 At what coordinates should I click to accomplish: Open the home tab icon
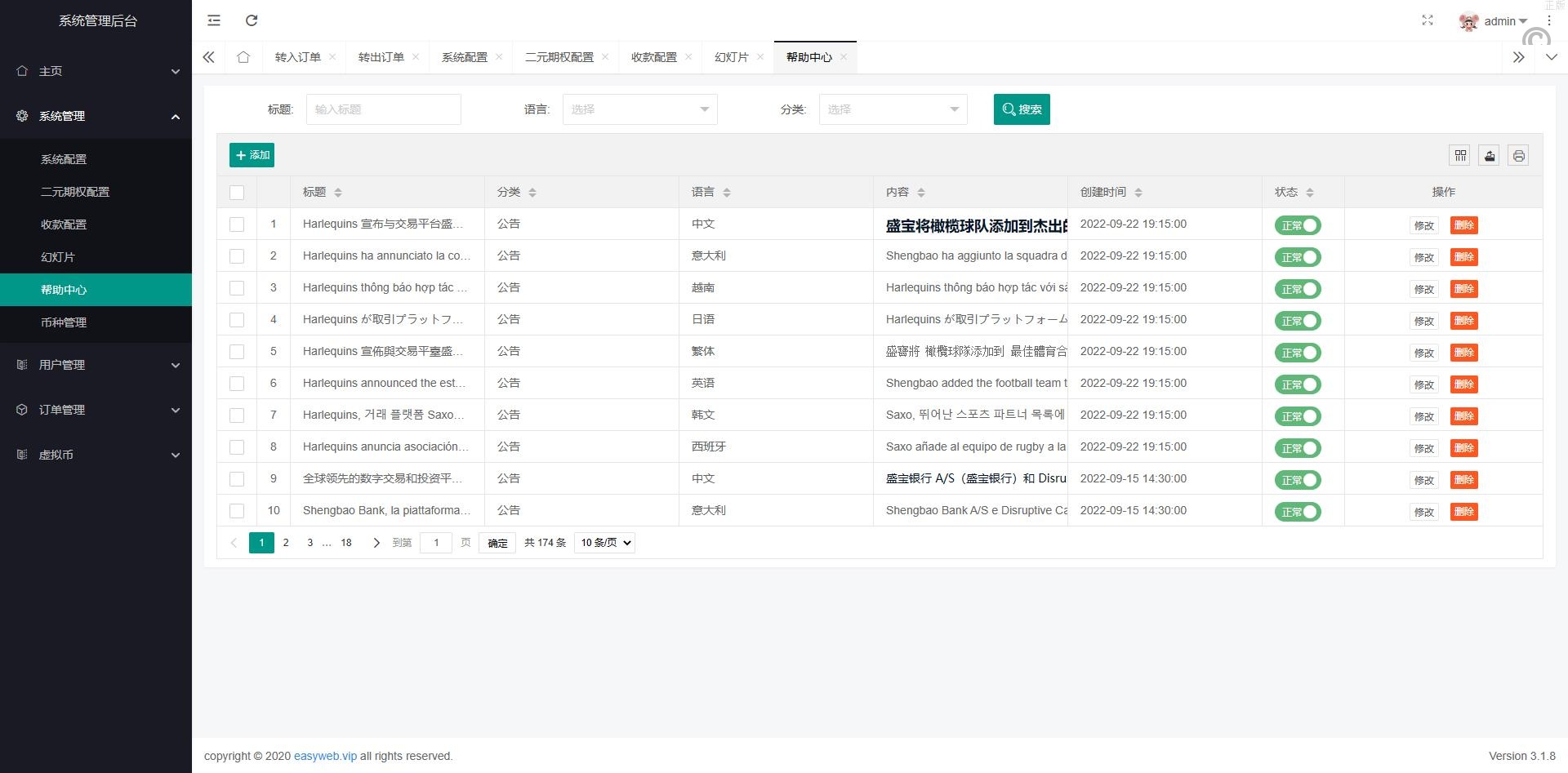[243, 57]
